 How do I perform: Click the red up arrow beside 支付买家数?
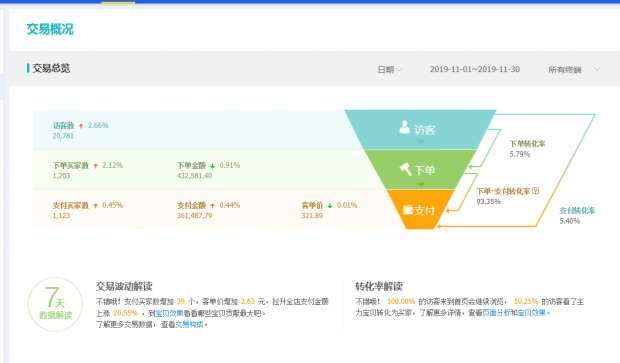coord(96,206)
